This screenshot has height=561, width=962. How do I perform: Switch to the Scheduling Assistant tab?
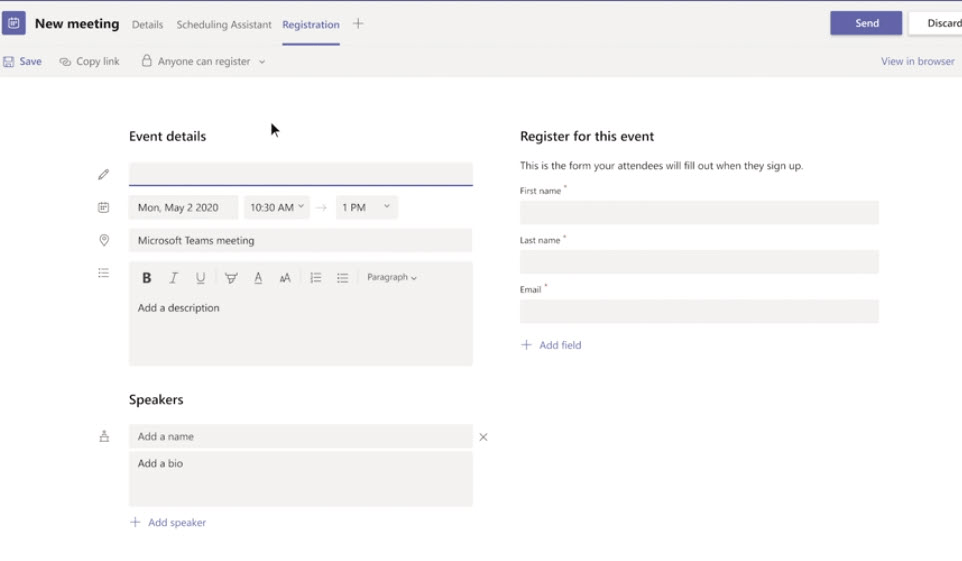(x=224, y=24)
